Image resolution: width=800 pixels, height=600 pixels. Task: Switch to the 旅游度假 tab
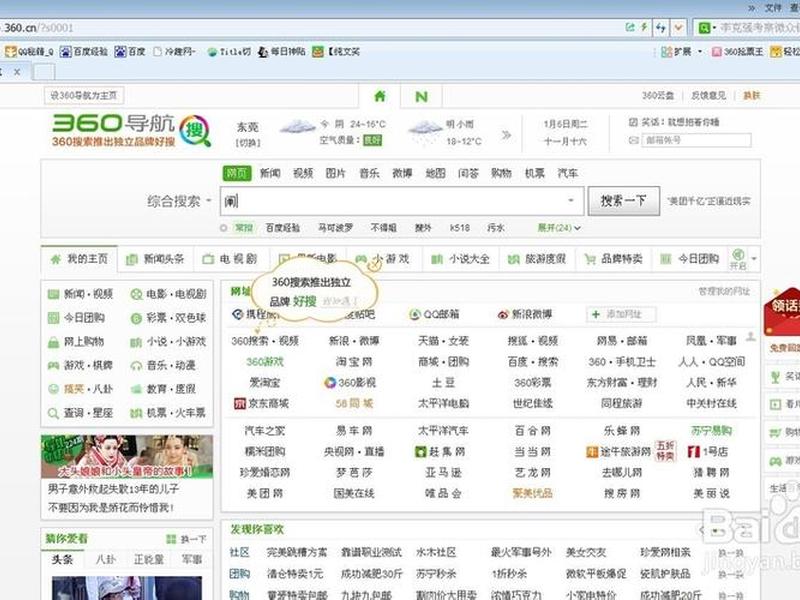537,259
